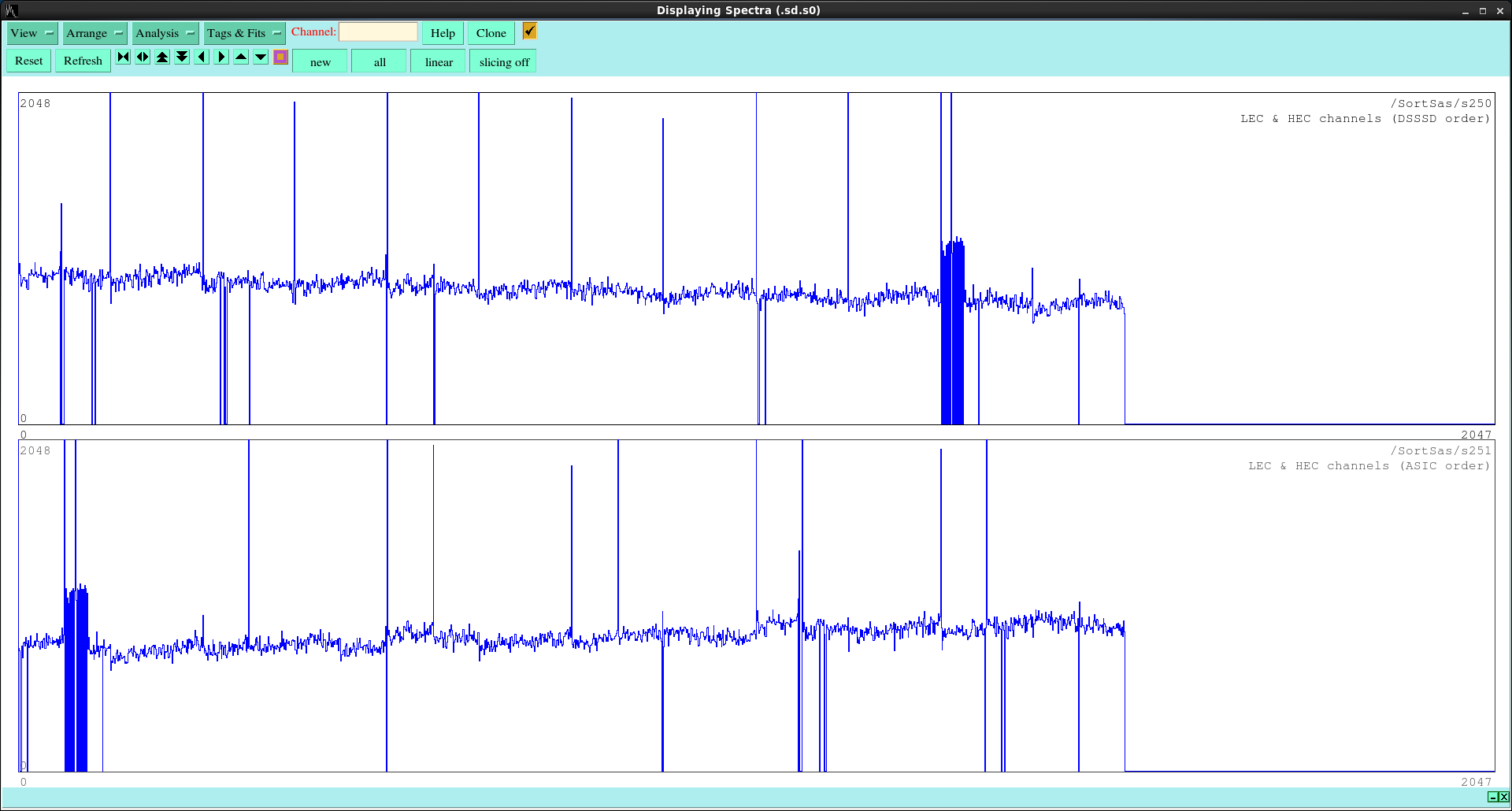
Task: Click the double up-arrow scale icon
Action: [162, 57]
